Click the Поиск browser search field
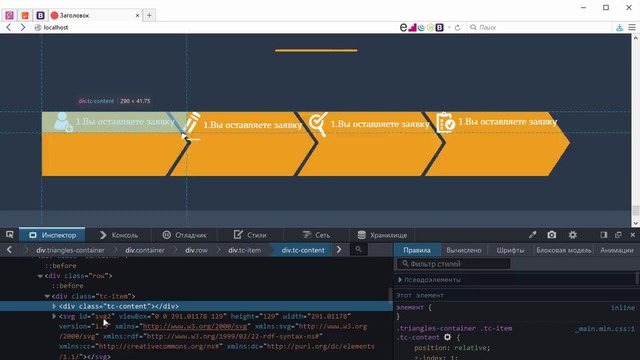Image resolution: width=640 pixels, height=360 pixels. [x=539, y=27]
